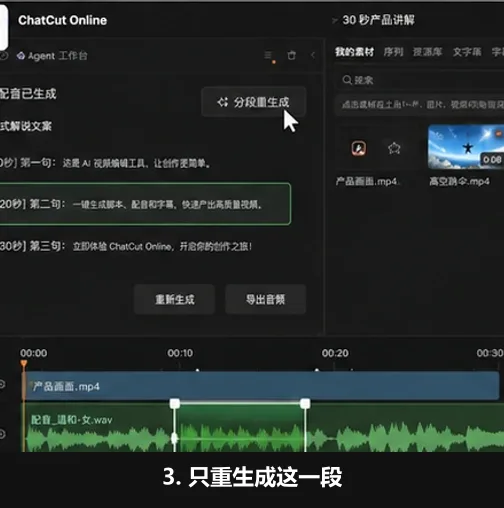Viewport: 504px width, 508px height.
Task: Click the orange pen icon on 产品画面.mp4 card
Action: (359, 148)
